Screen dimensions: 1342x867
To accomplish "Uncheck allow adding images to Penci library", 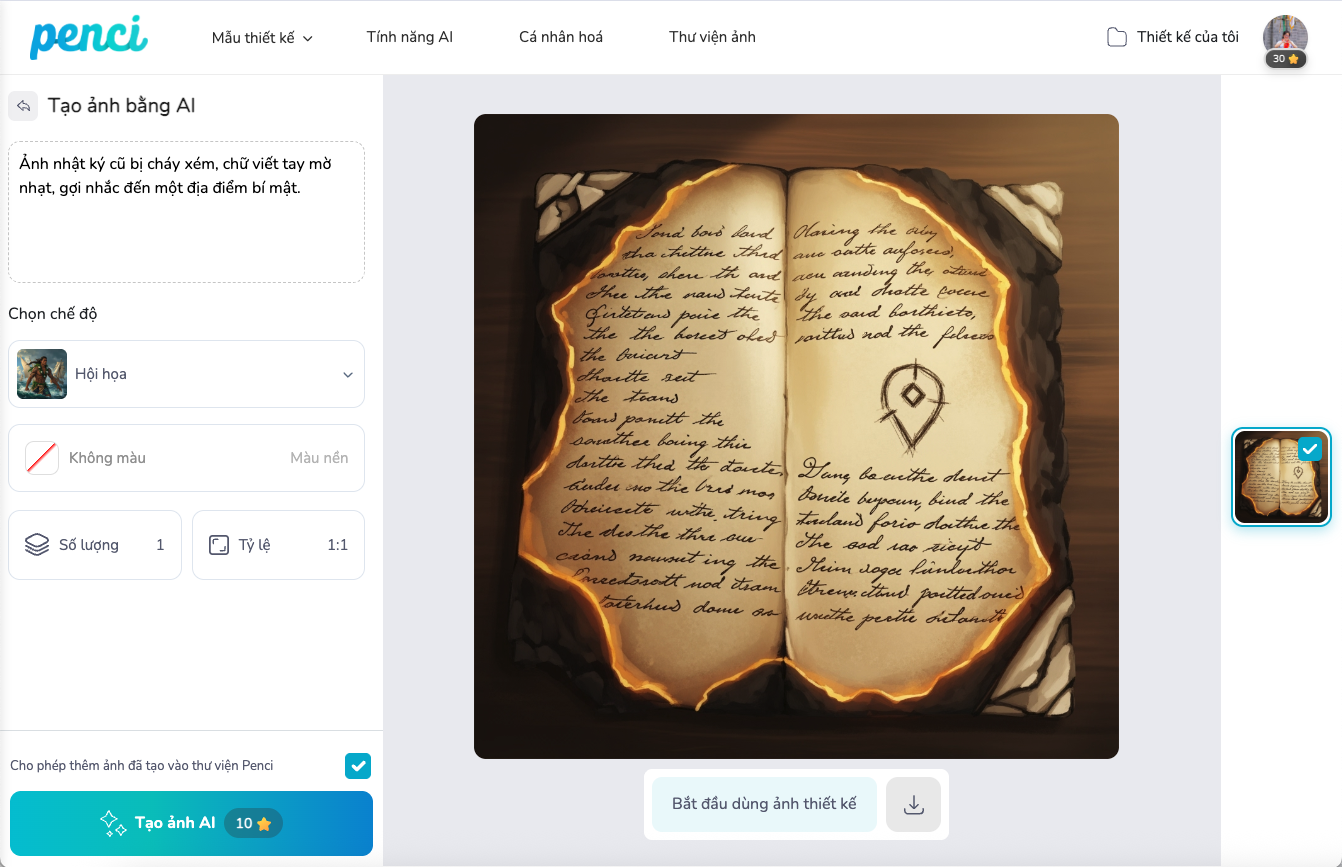I will 358,766.
